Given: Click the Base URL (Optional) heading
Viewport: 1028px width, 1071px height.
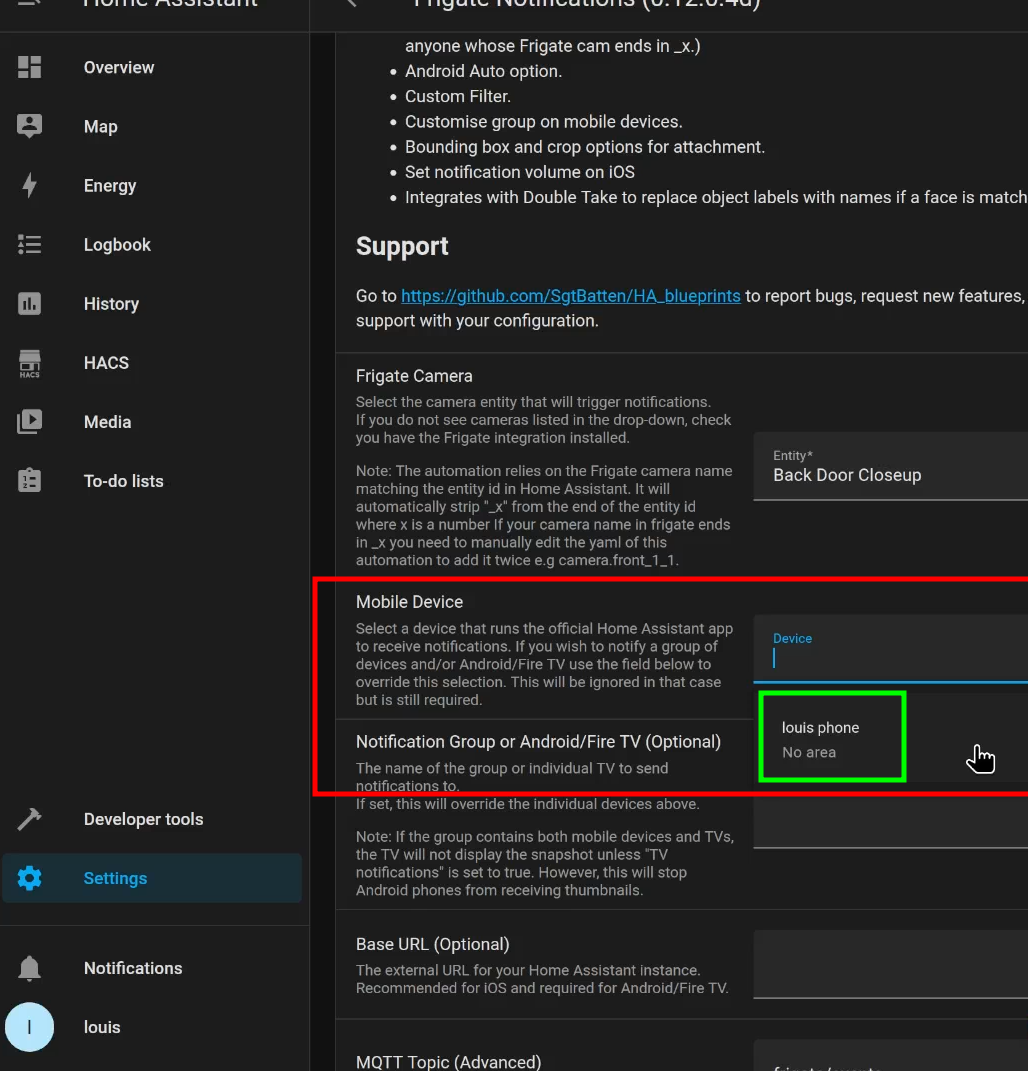Looking at the screenshot, I should [432, 944].
